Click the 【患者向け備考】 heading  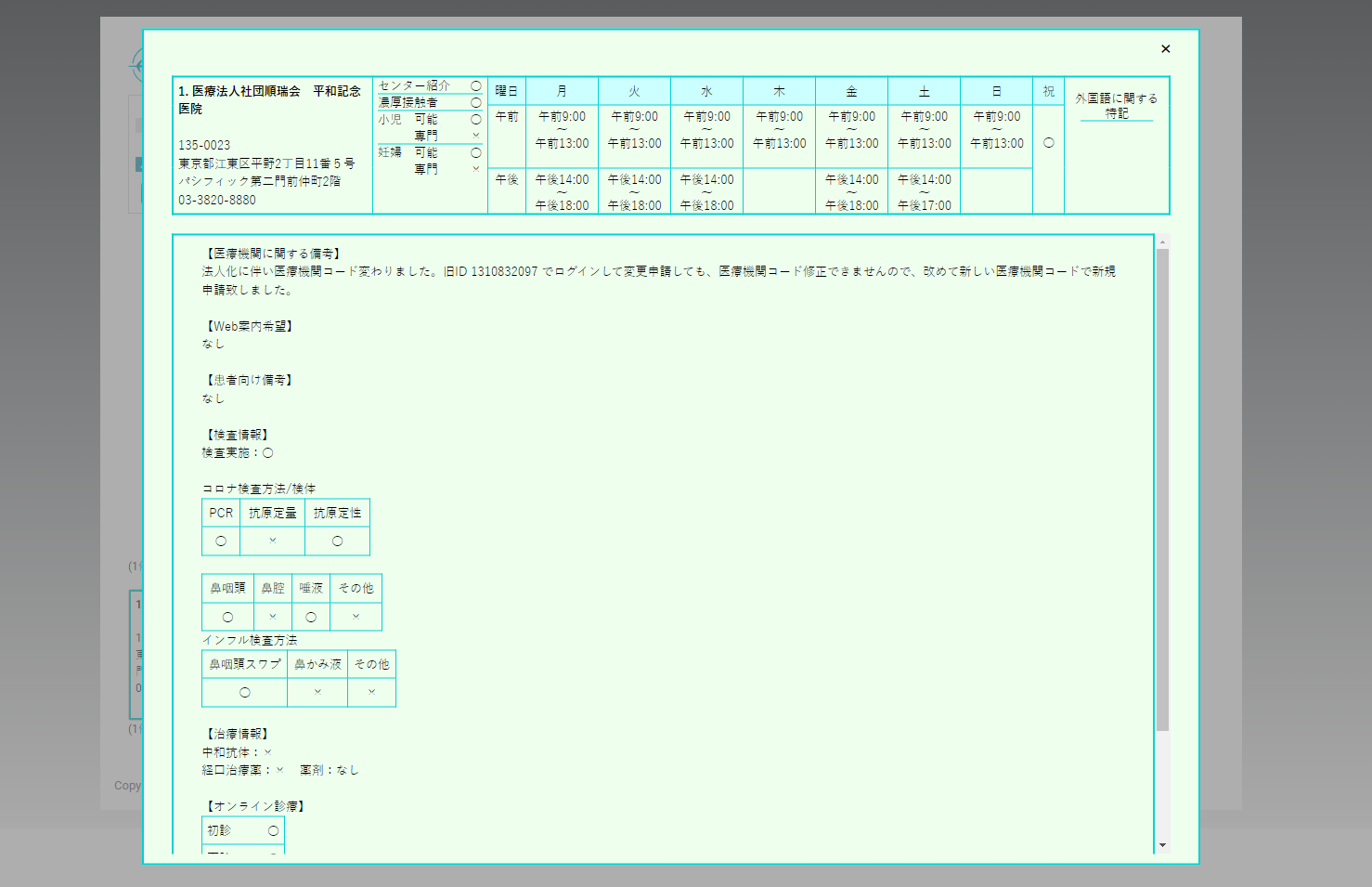[x=249, y=380]
